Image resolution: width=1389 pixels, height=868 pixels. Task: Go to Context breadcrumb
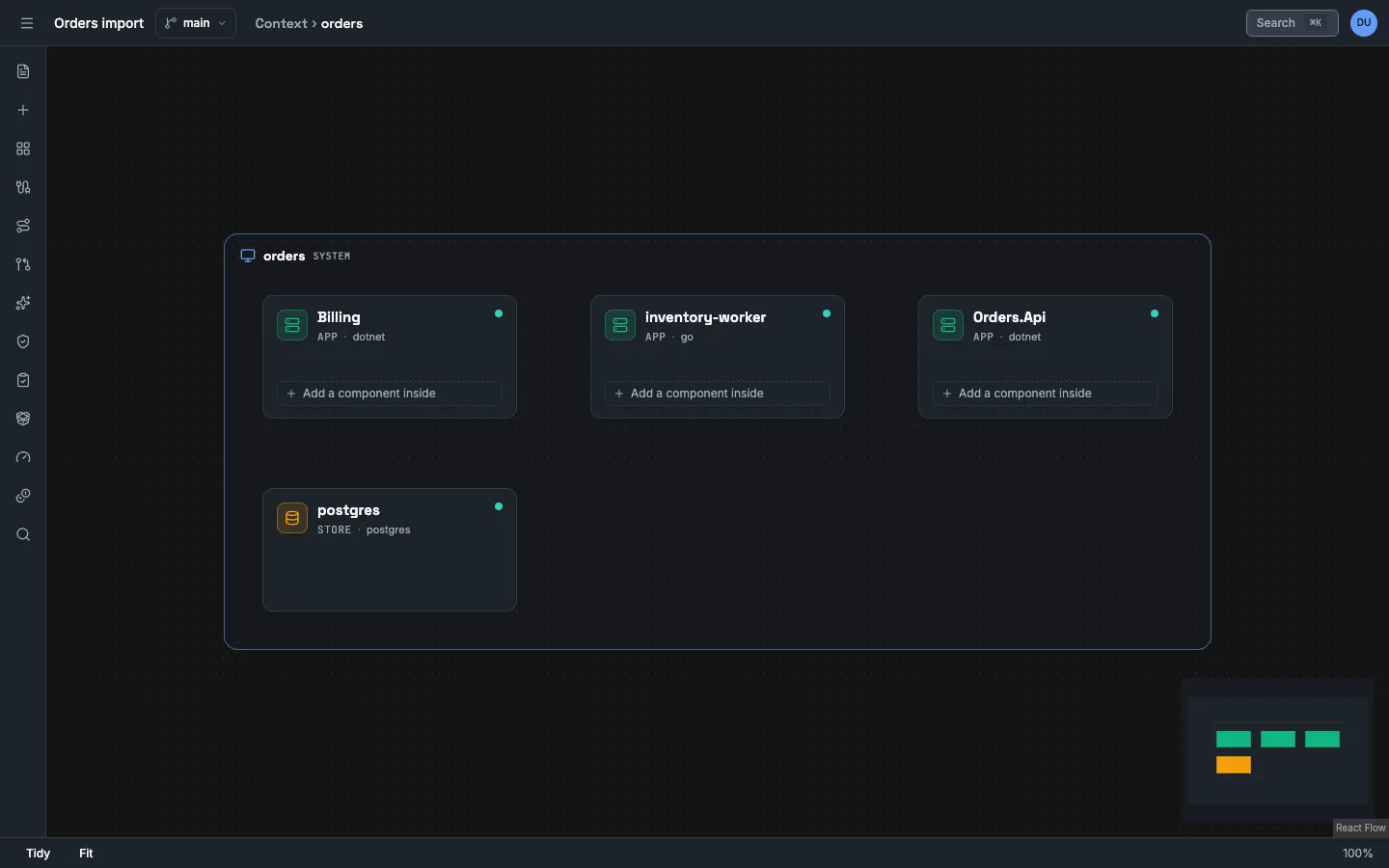281,23
